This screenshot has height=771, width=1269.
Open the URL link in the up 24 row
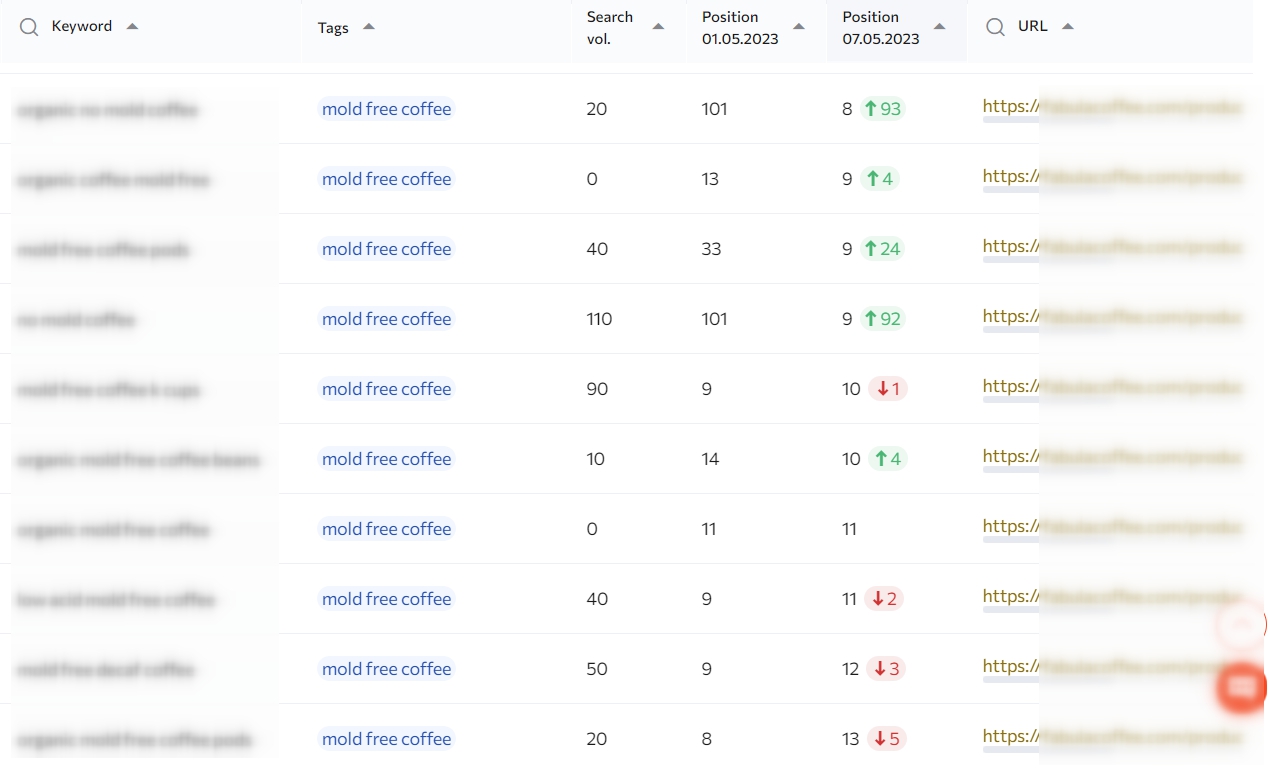[1112, 247]
